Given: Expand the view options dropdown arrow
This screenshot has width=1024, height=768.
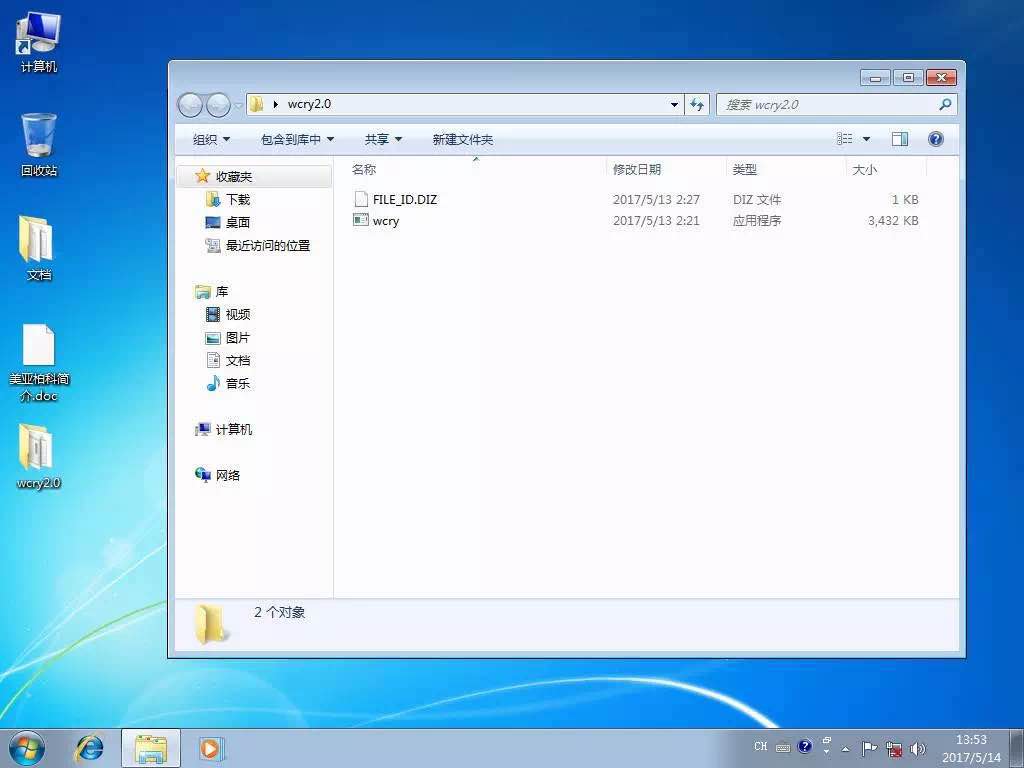Looking at the screenshot, I should click(867, 138).
